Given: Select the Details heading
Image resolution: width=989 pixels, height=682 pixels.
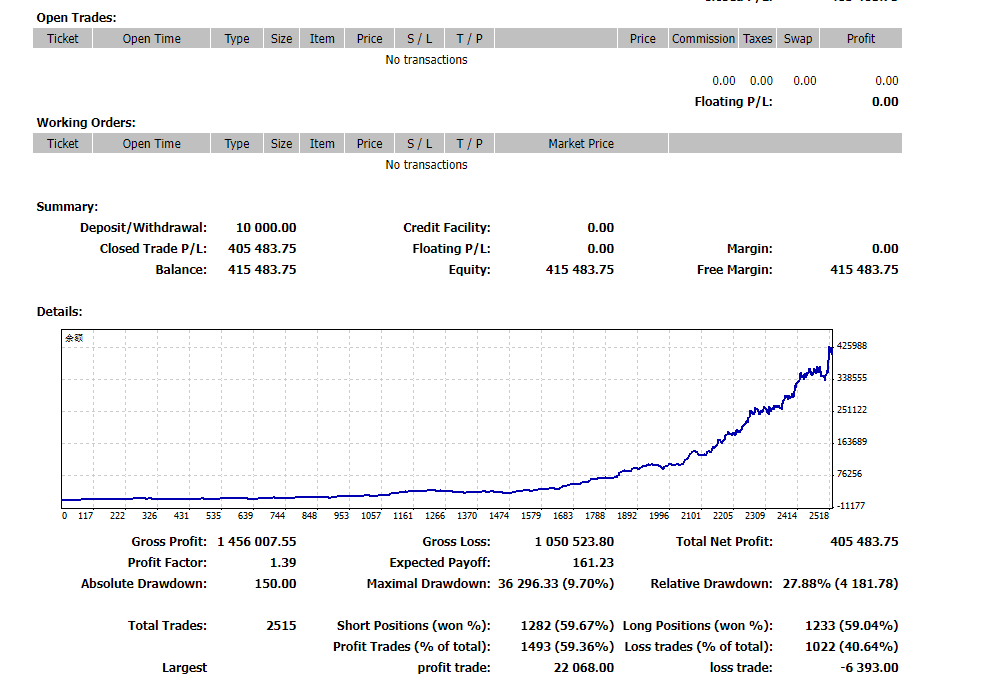Looking at the screenshot, I should pos(59,311).
